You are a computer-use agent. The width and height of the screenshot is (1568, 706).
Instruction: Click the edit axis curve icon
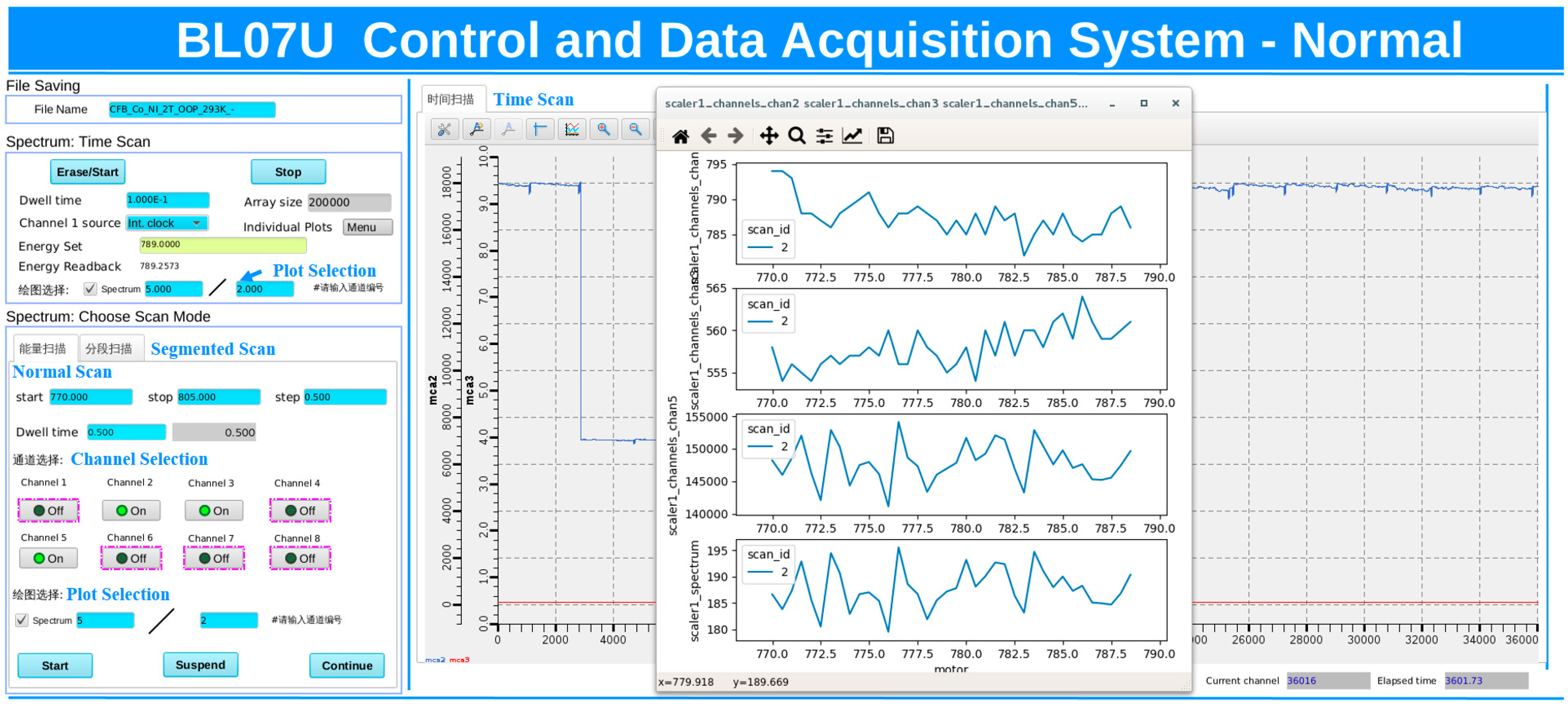852,136
